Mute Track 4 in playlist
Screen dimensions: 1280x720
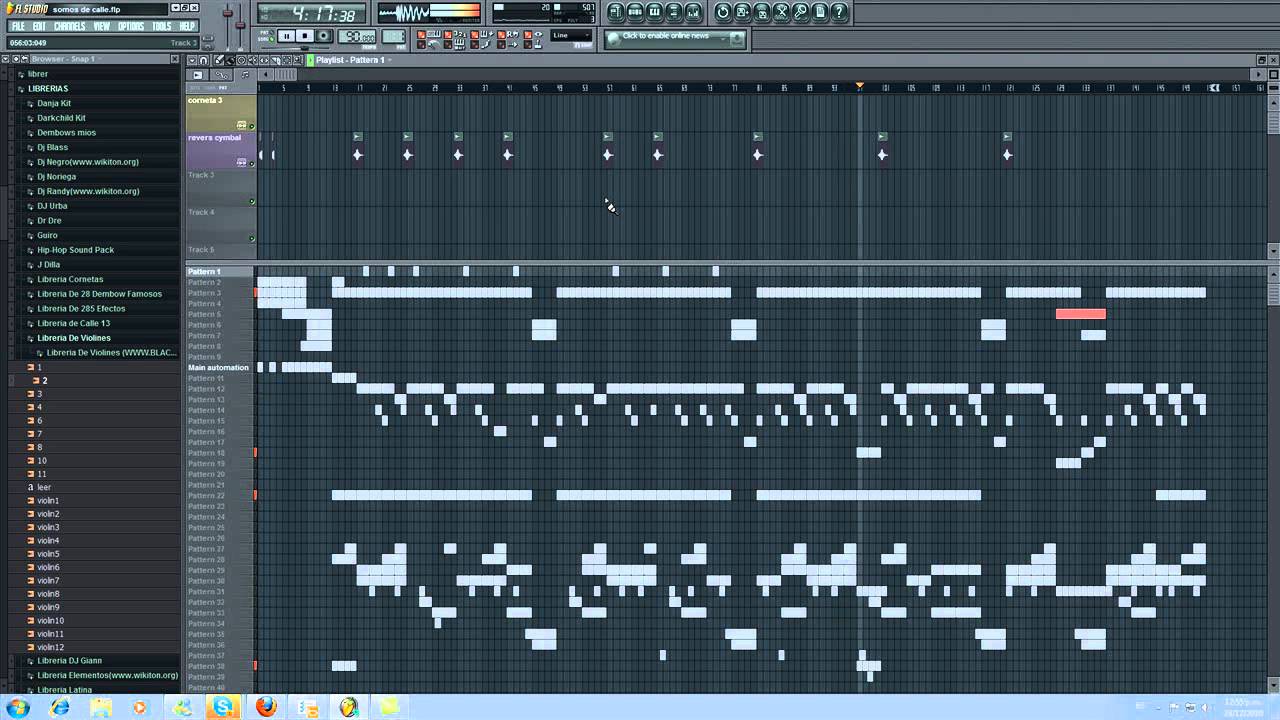(252, 238)
